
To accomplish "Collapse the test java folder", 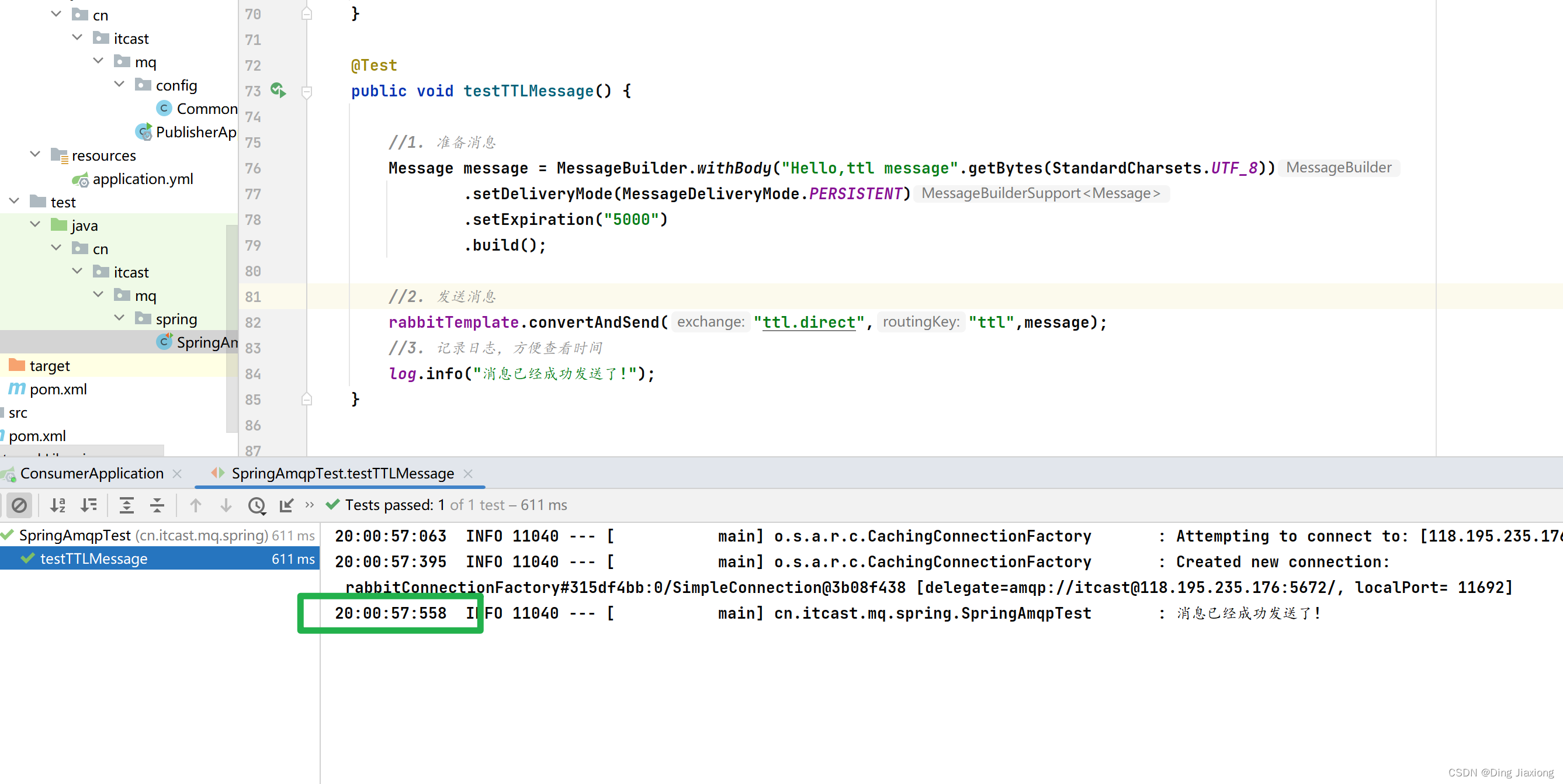I will pos(35,224).
